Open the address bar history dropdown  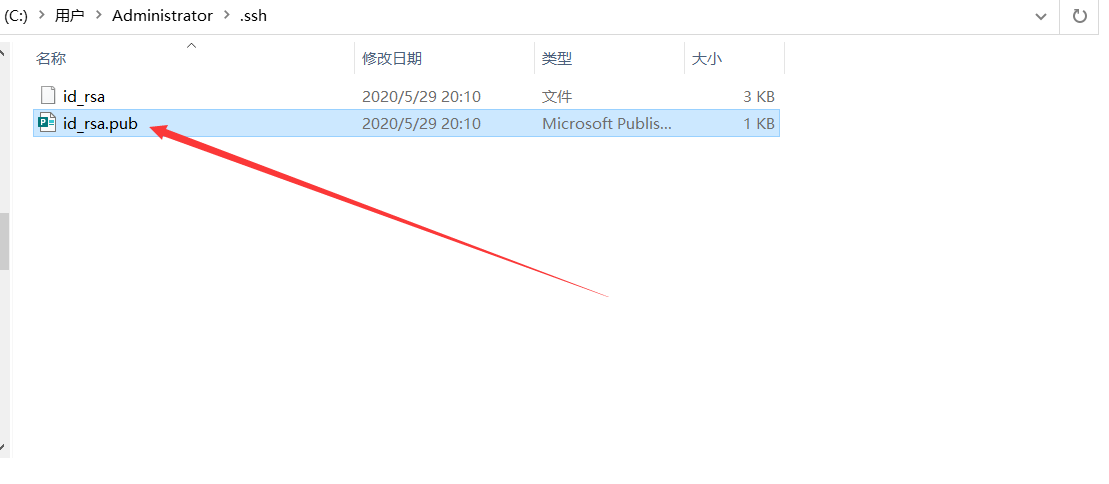(x=1041, y=16)
